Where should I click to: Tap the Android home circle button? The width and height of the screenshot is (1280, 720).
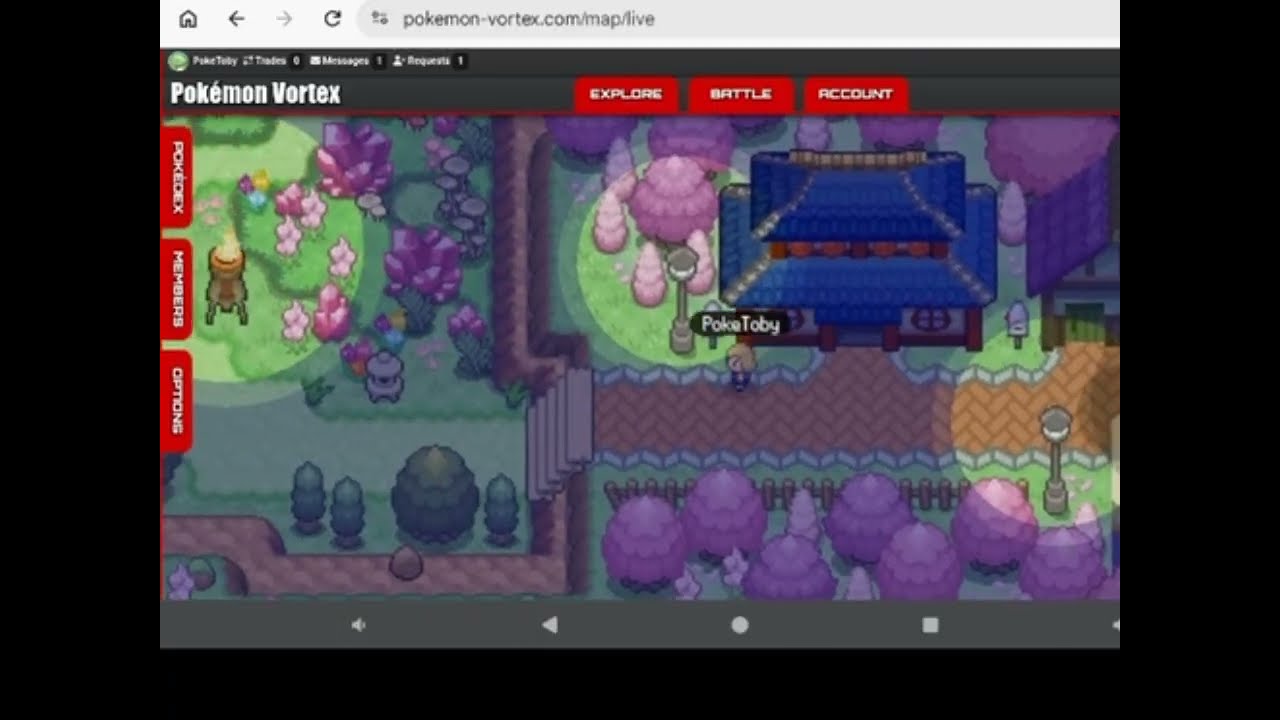(x=740, y=625)
